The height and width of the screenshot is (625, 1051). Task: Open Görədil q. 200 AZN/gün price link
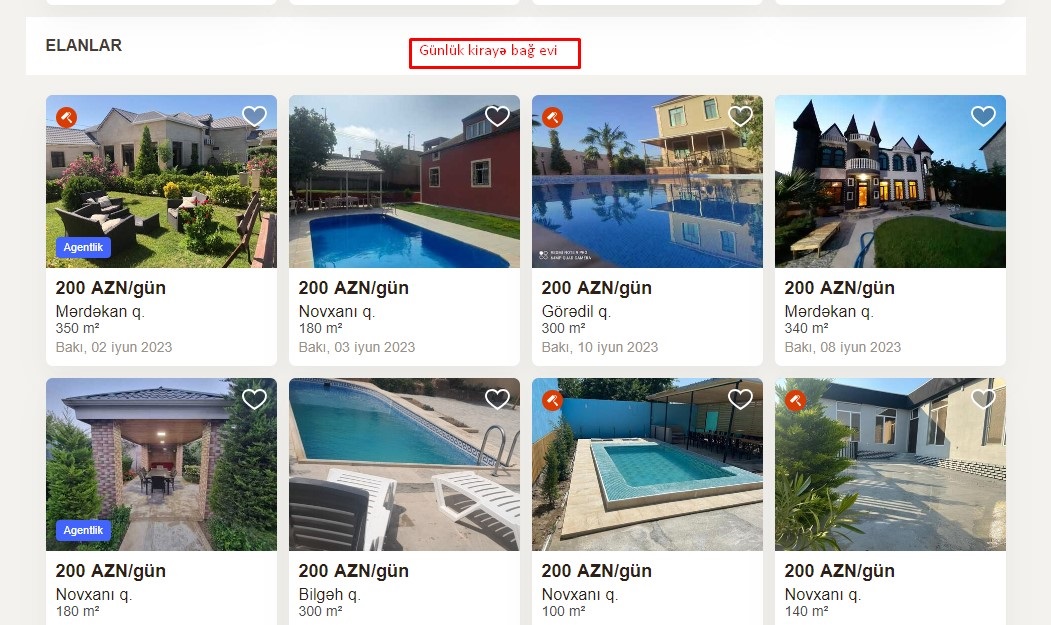click(597, 288)
